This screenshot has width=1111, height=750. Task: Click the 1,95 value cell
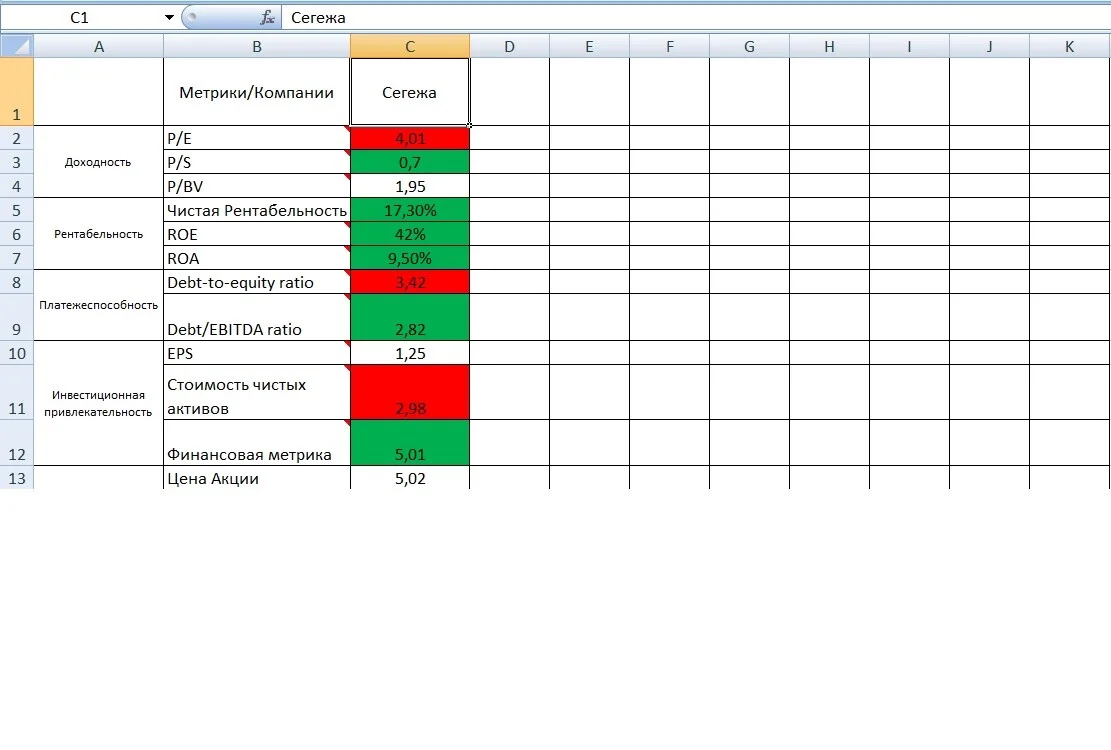[x=410, y=186]
